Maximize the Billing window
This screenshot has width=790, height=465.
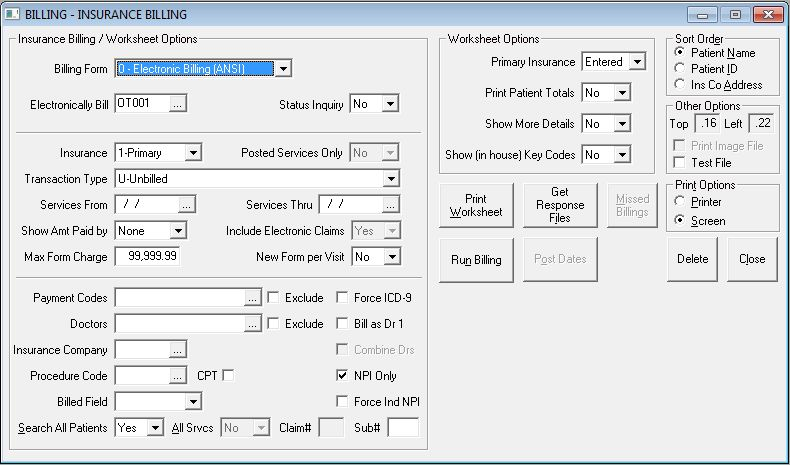735,15
